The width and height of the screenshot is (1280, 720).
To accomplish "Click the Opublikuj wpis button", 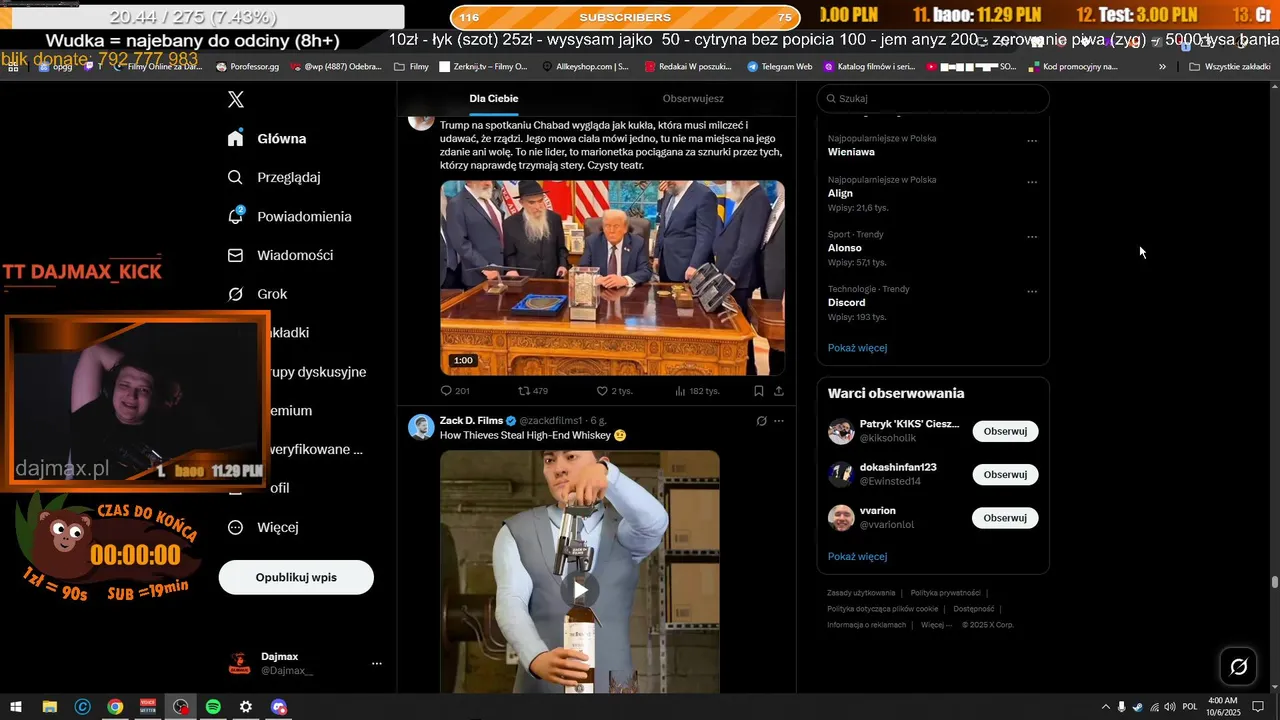I will coord(296,577).
